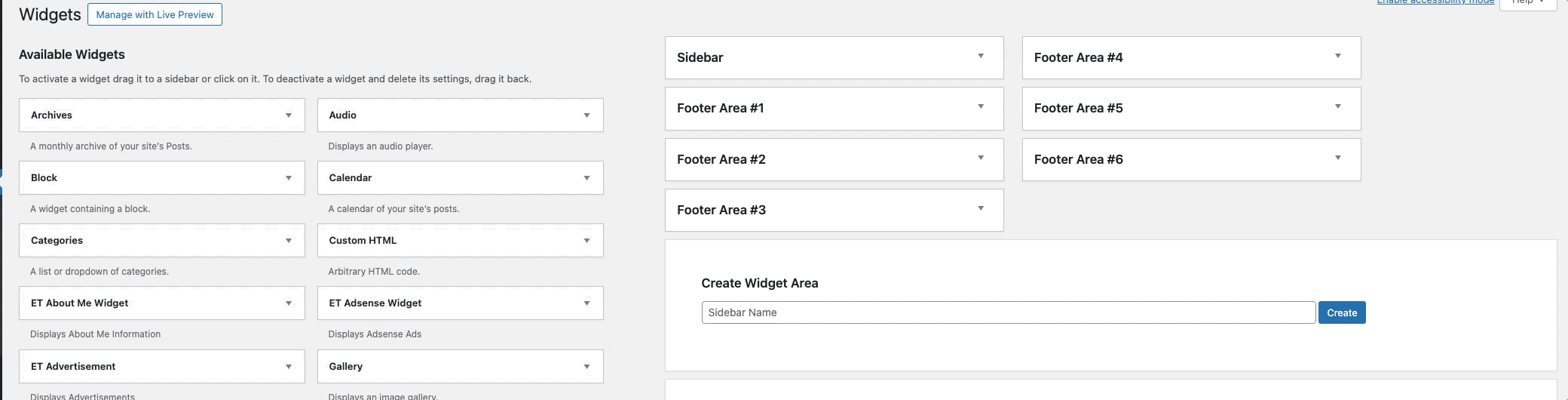Expand the Gallery widget arrow
Viewport: 1568px width, 400px height.
coord(586,367)
